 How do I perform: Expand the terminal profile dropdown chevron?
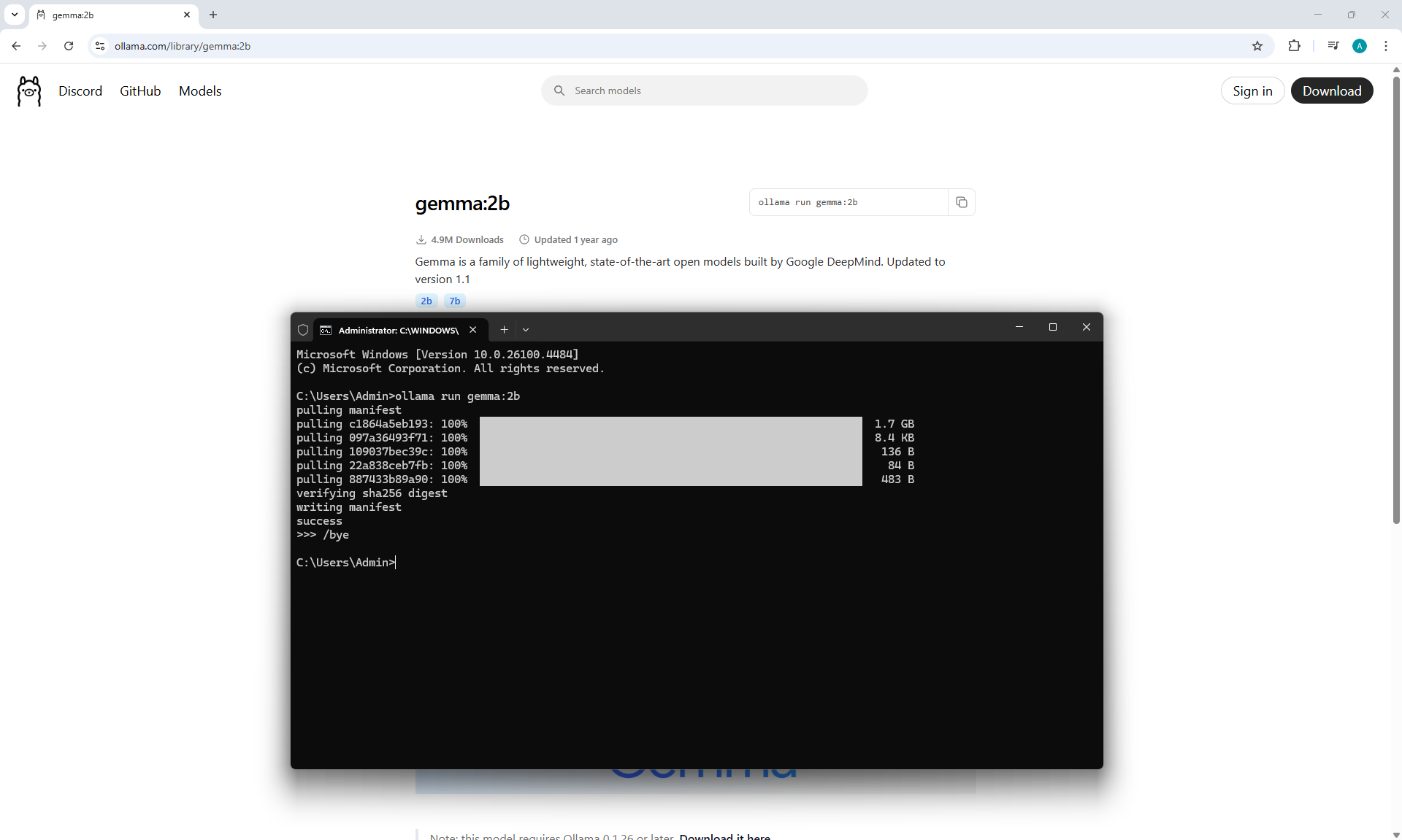point(526,330)
